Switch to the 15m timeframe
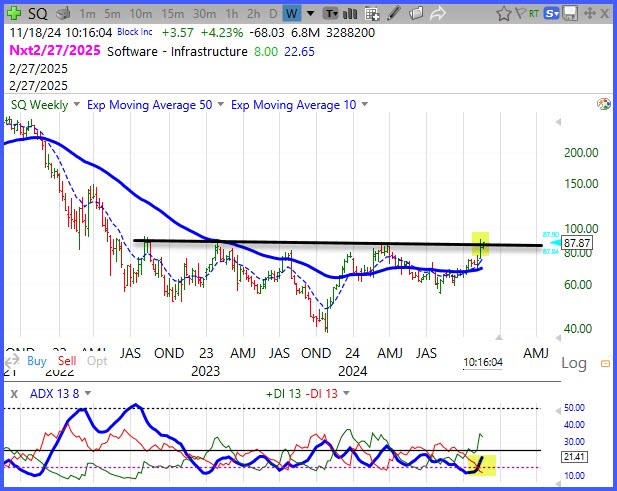 click(172, 14)
